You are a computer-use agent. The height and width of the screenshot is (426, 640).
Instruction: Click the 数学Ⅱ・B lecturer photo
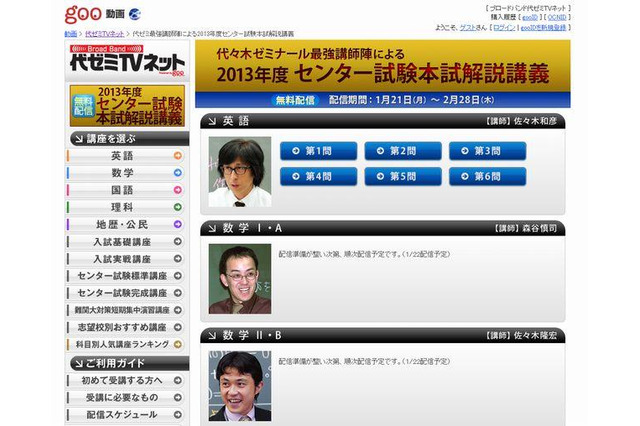coord(240,386)
